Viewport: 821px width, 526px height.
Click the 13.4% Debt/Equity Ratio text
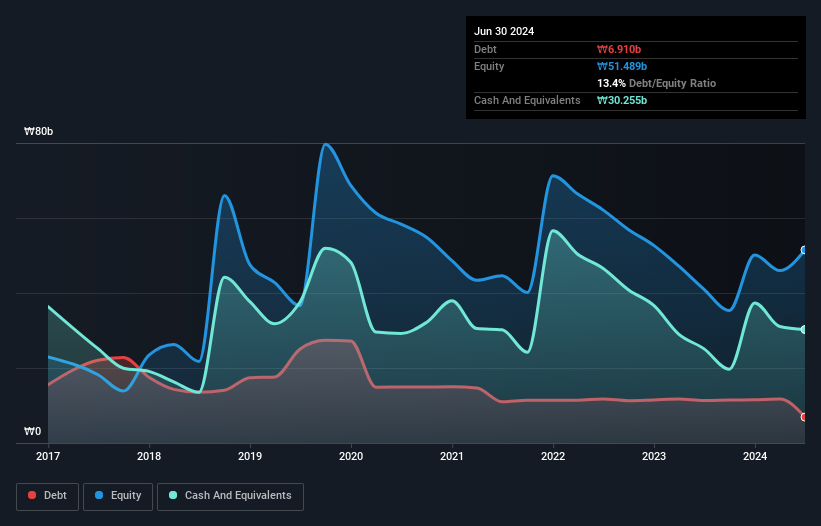coord(657,83)
